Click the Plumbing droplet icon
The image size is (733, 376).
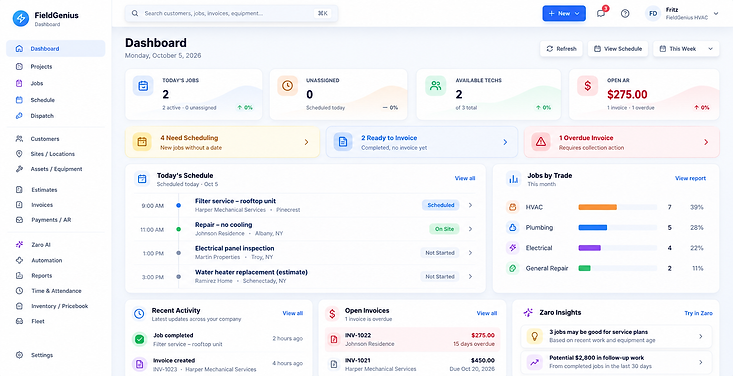pyautogui.click(x=512, y=228)
